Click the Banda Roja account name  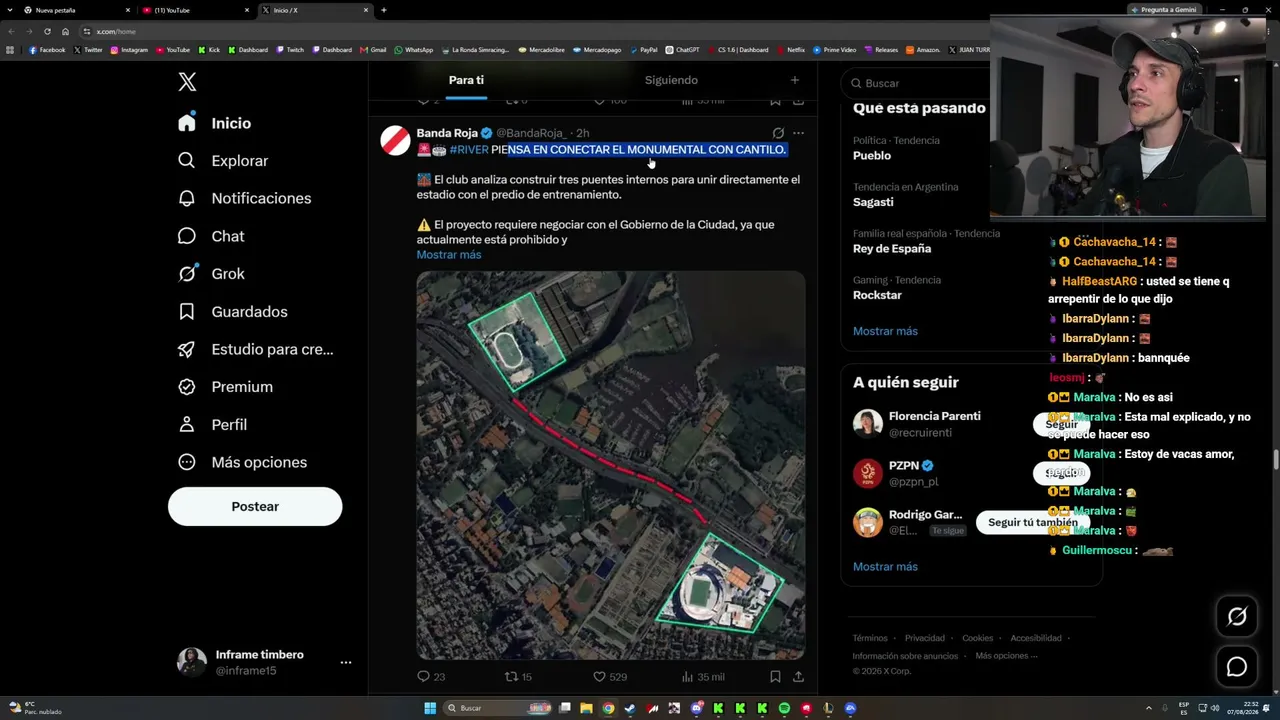pyautogui.click(x=447, y=133)
